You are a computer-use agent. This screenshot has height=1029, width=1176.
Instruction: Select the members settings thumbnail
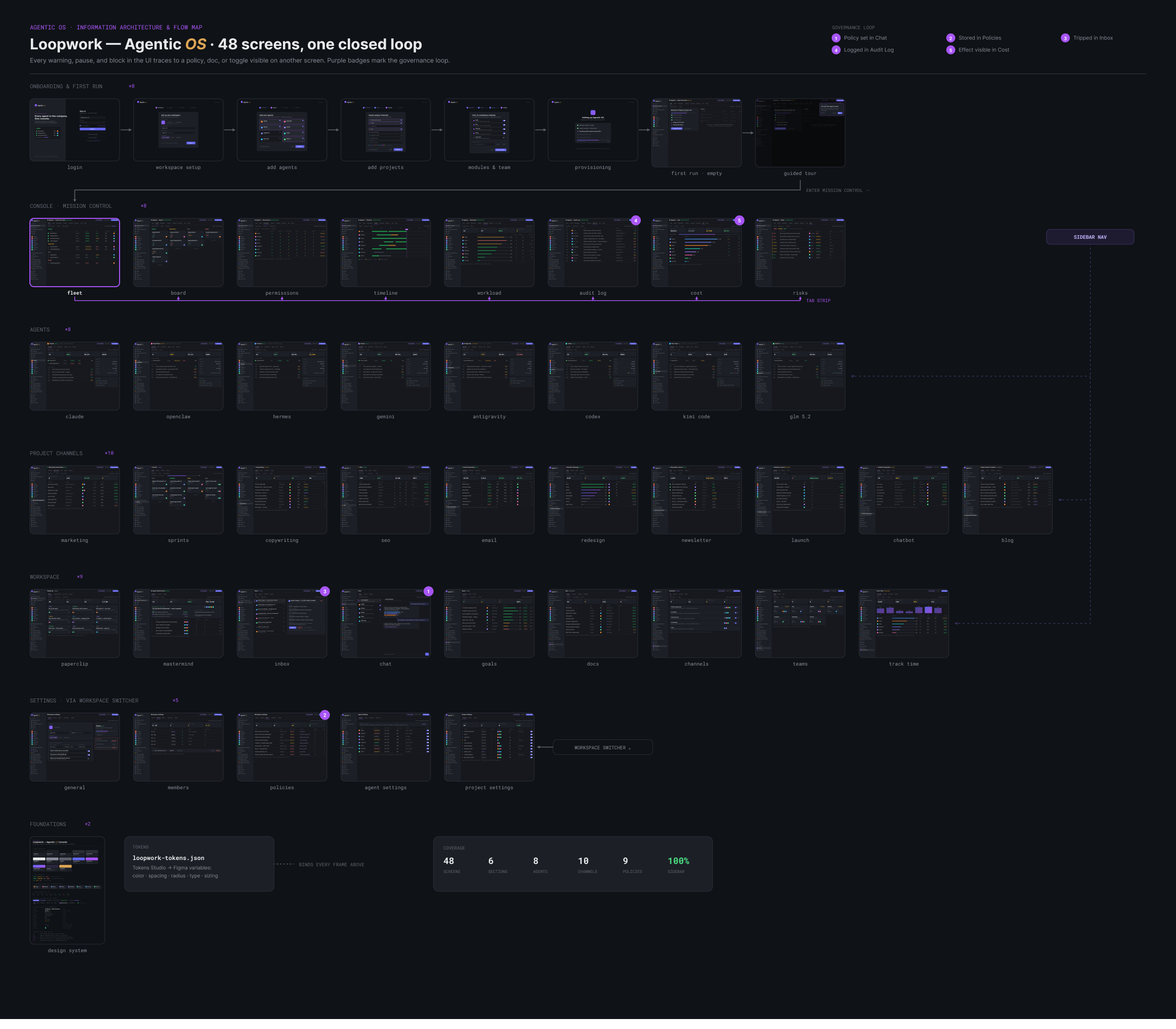(x=178, y=747)
